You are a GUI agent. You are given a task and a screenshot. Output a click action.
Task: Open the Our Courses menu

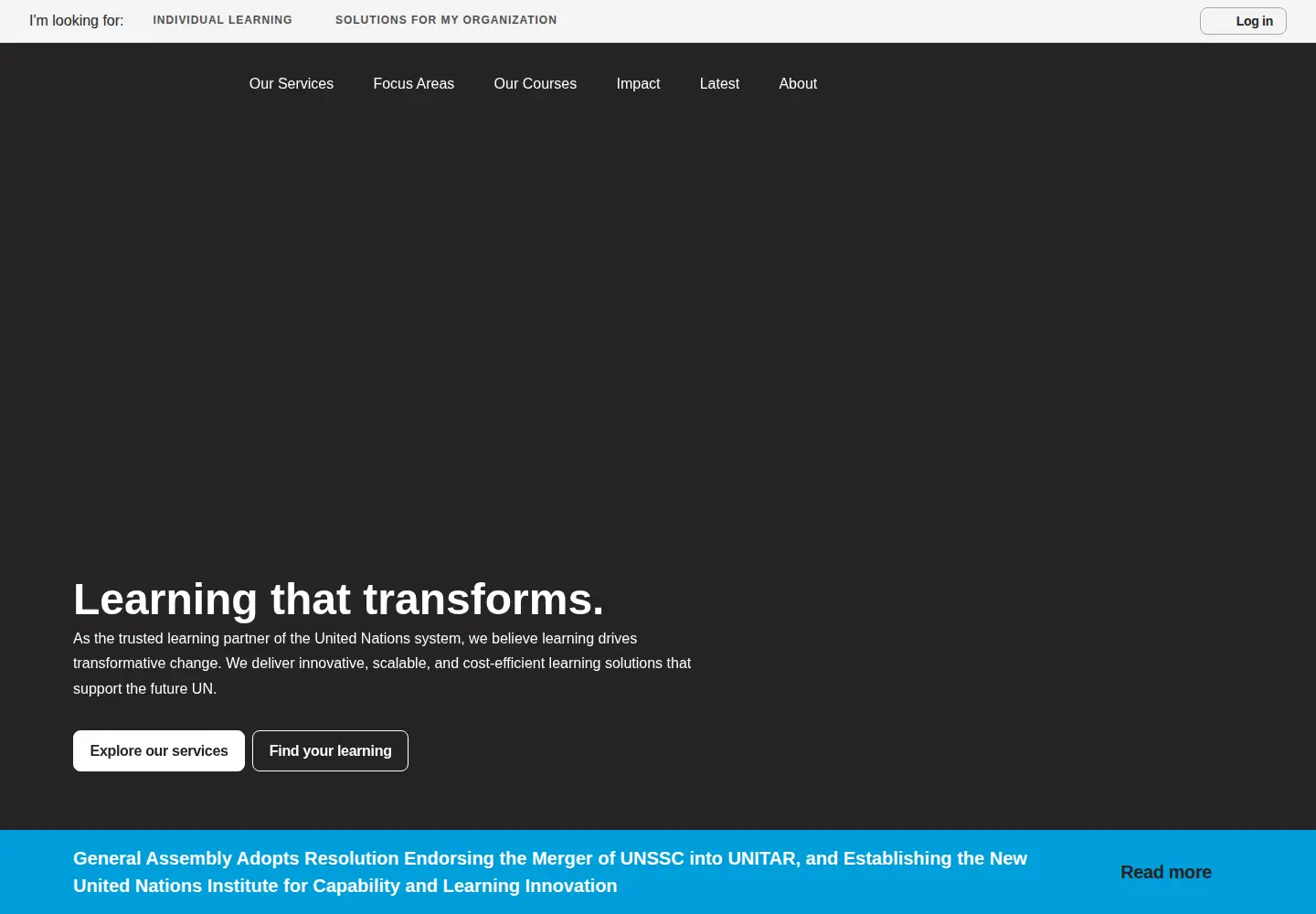[536, 83]
